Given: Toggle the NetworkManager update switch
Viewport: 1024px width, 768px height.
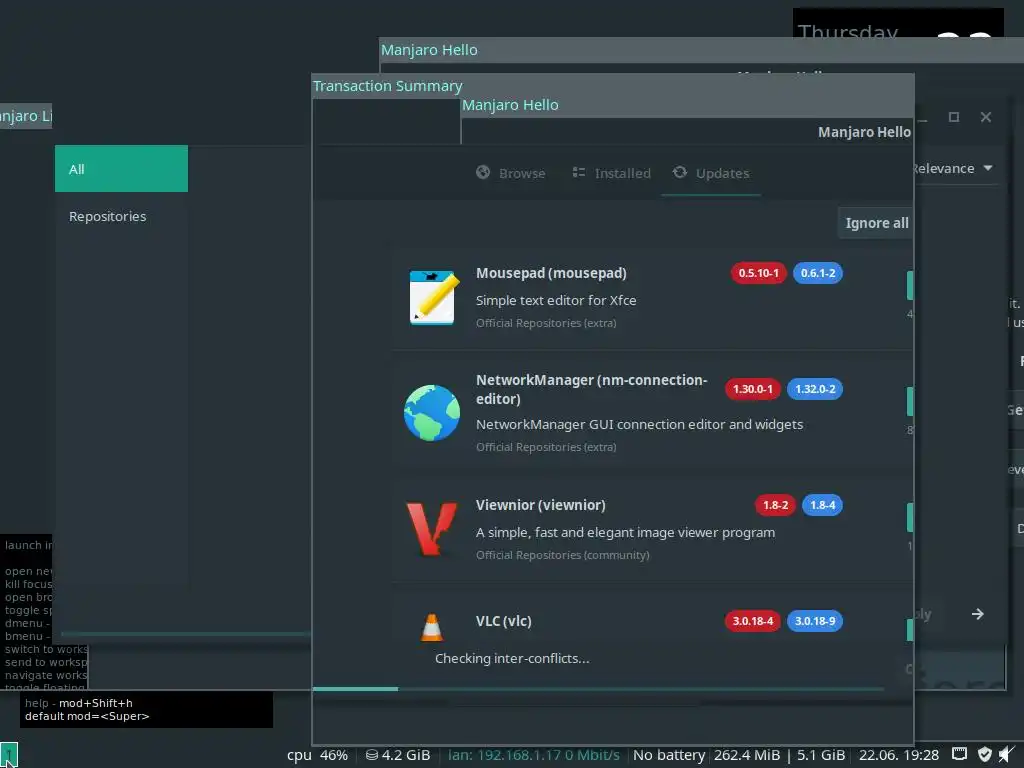Looking at the screenshot, I should tap(910, 401).
